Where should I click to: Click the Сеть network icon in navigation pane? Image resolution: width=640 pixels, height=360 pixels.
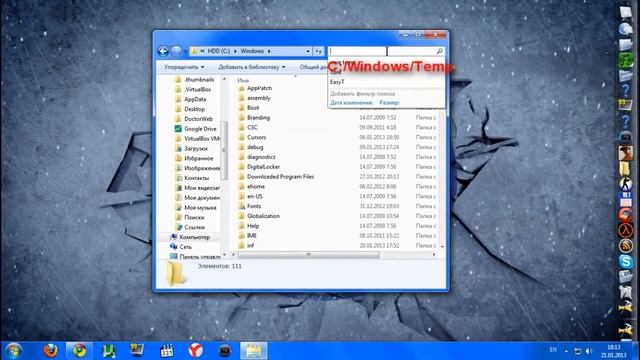click(173, 247)
